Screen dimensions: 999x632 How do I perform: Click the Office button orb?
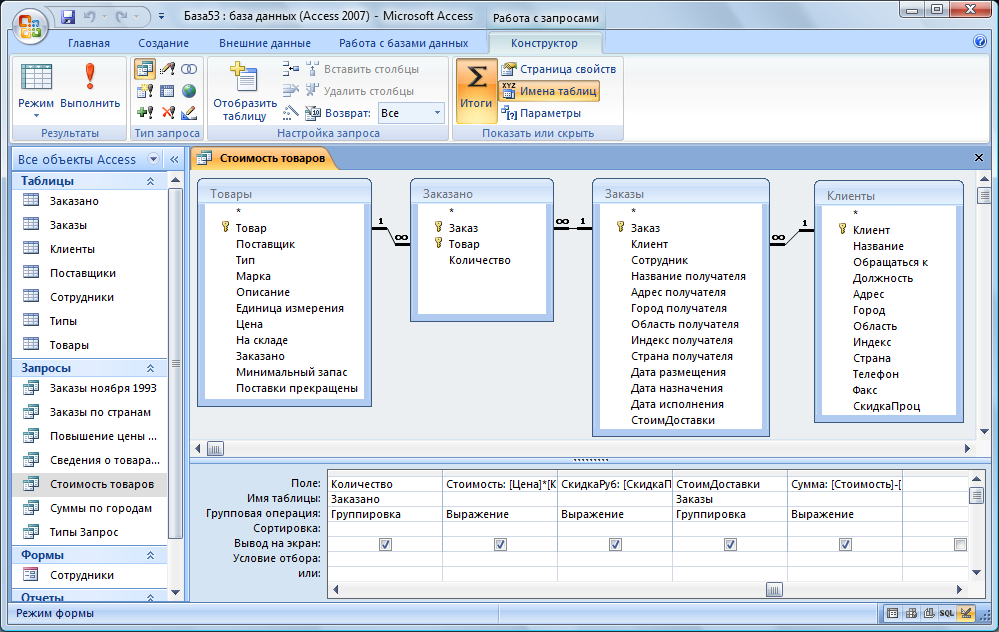click(29, 25)
